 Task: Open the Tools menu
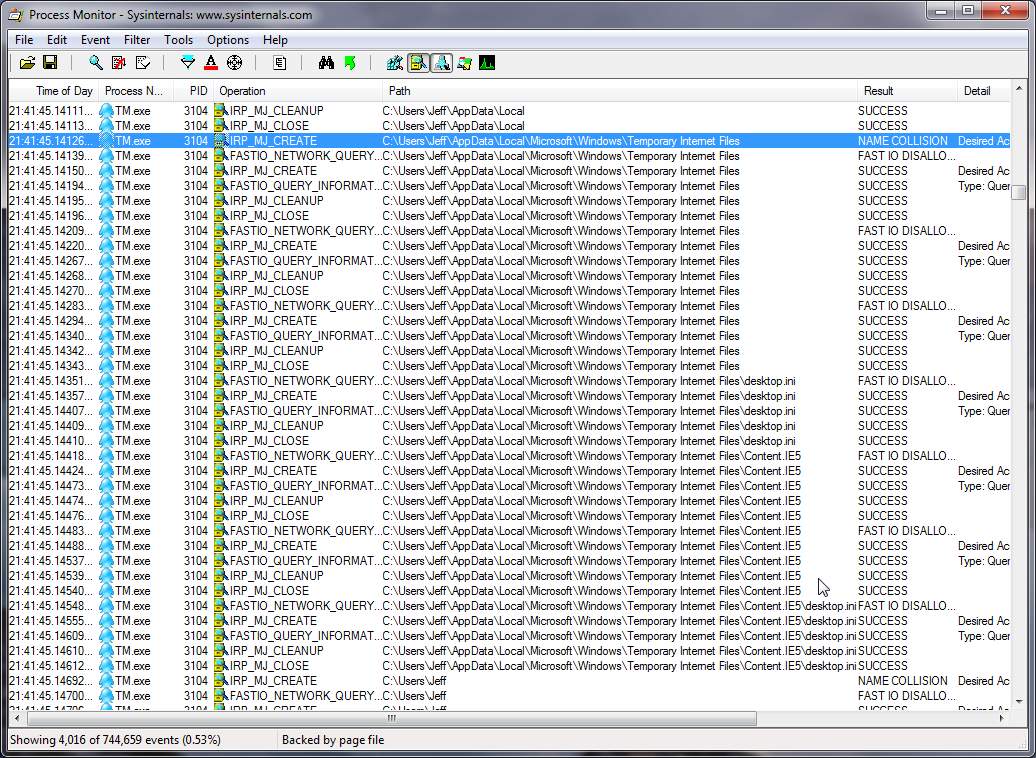[x=178, y=40]
